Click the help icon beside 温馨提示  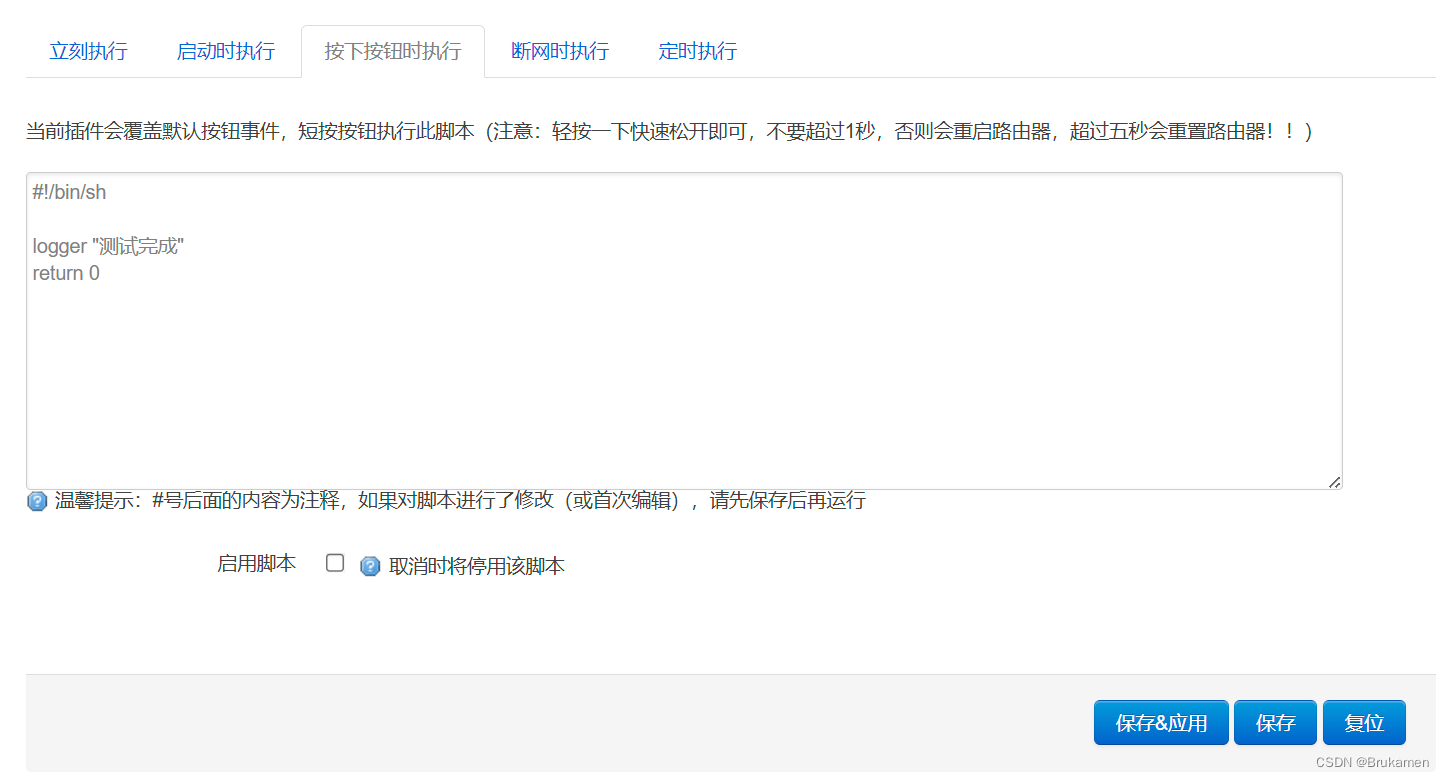[x=36, y=500]
